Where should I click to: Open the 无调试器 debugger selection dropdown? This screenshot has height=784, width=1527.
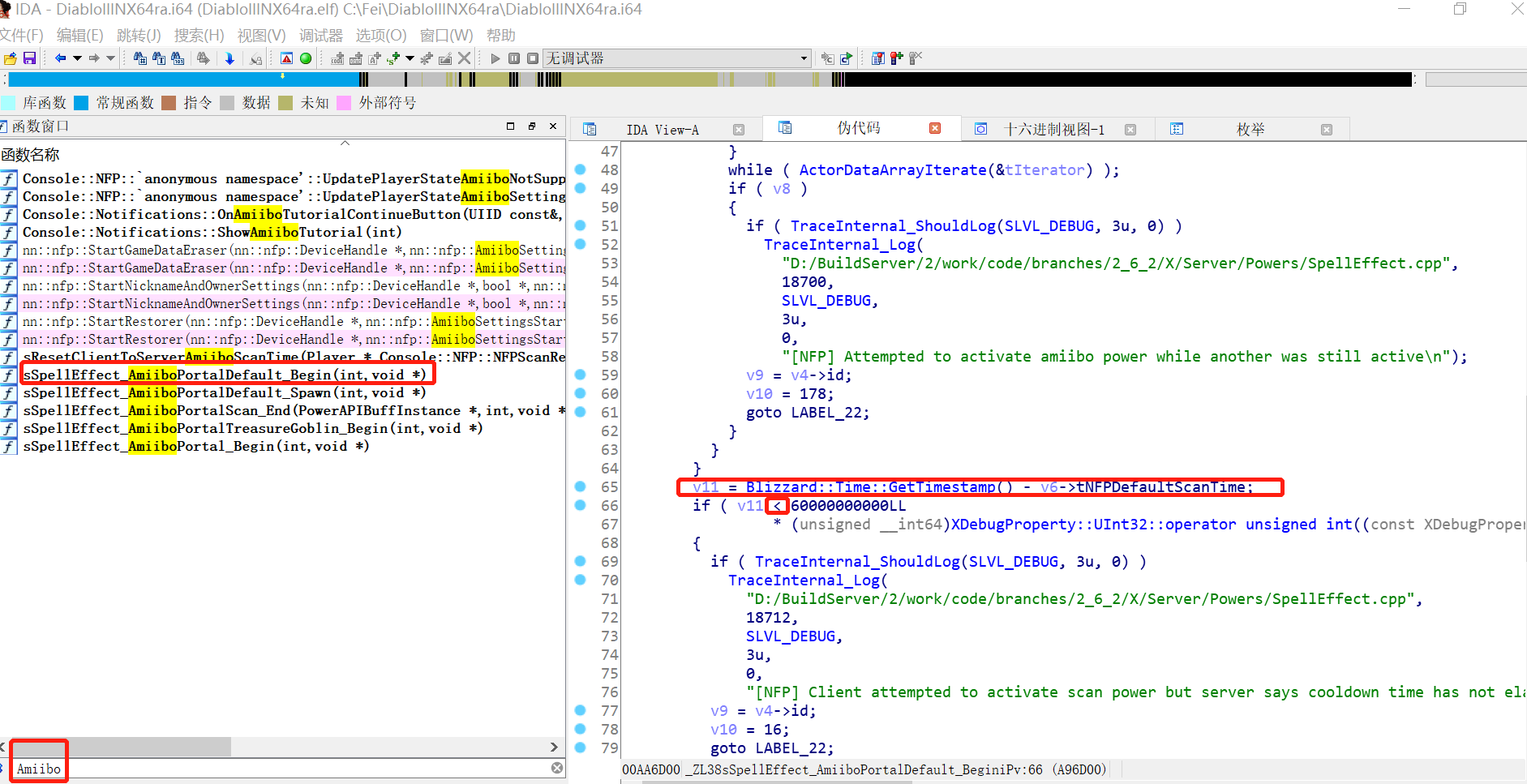[x=676, y=58]
